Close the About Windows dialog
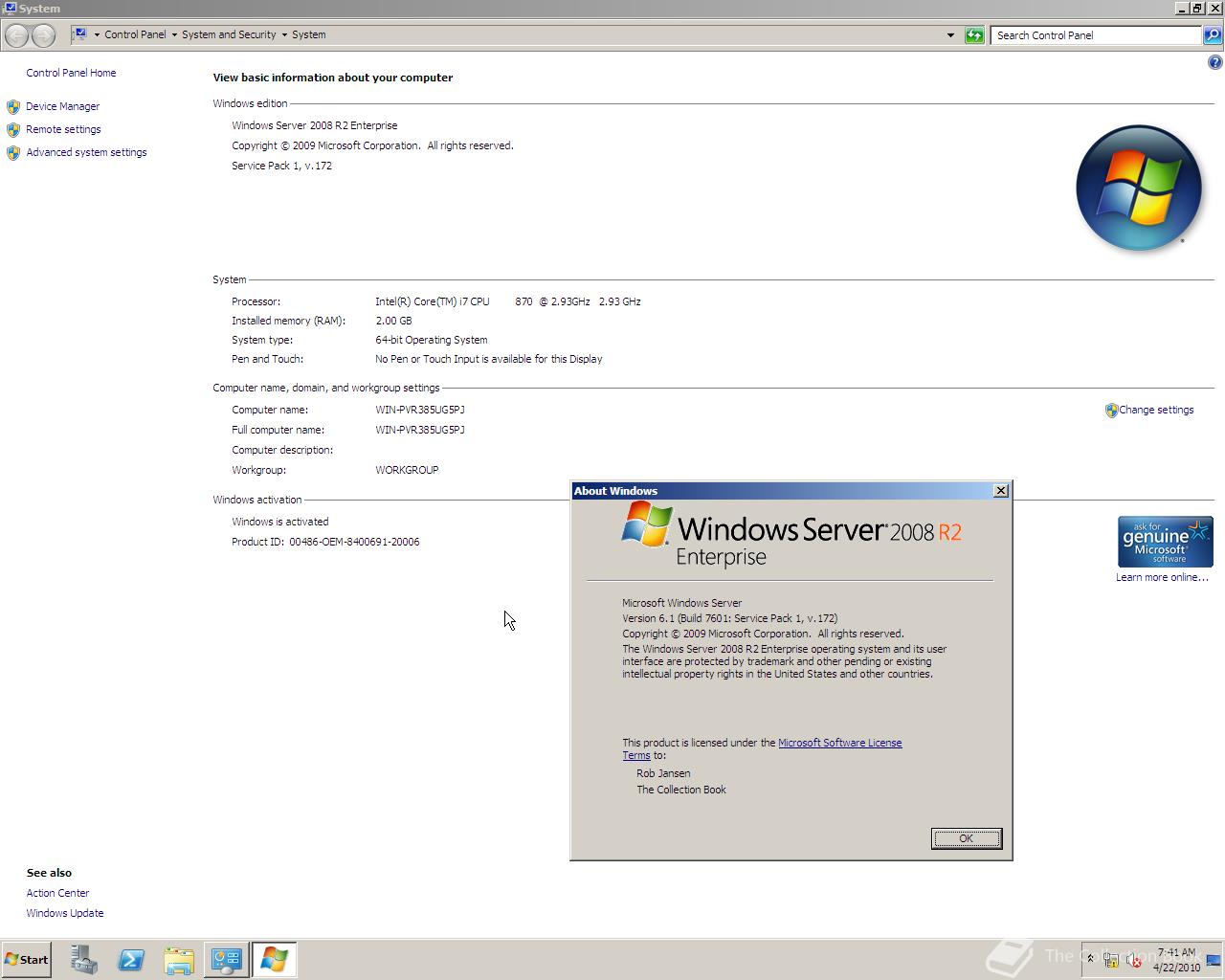 (1001, 491)
